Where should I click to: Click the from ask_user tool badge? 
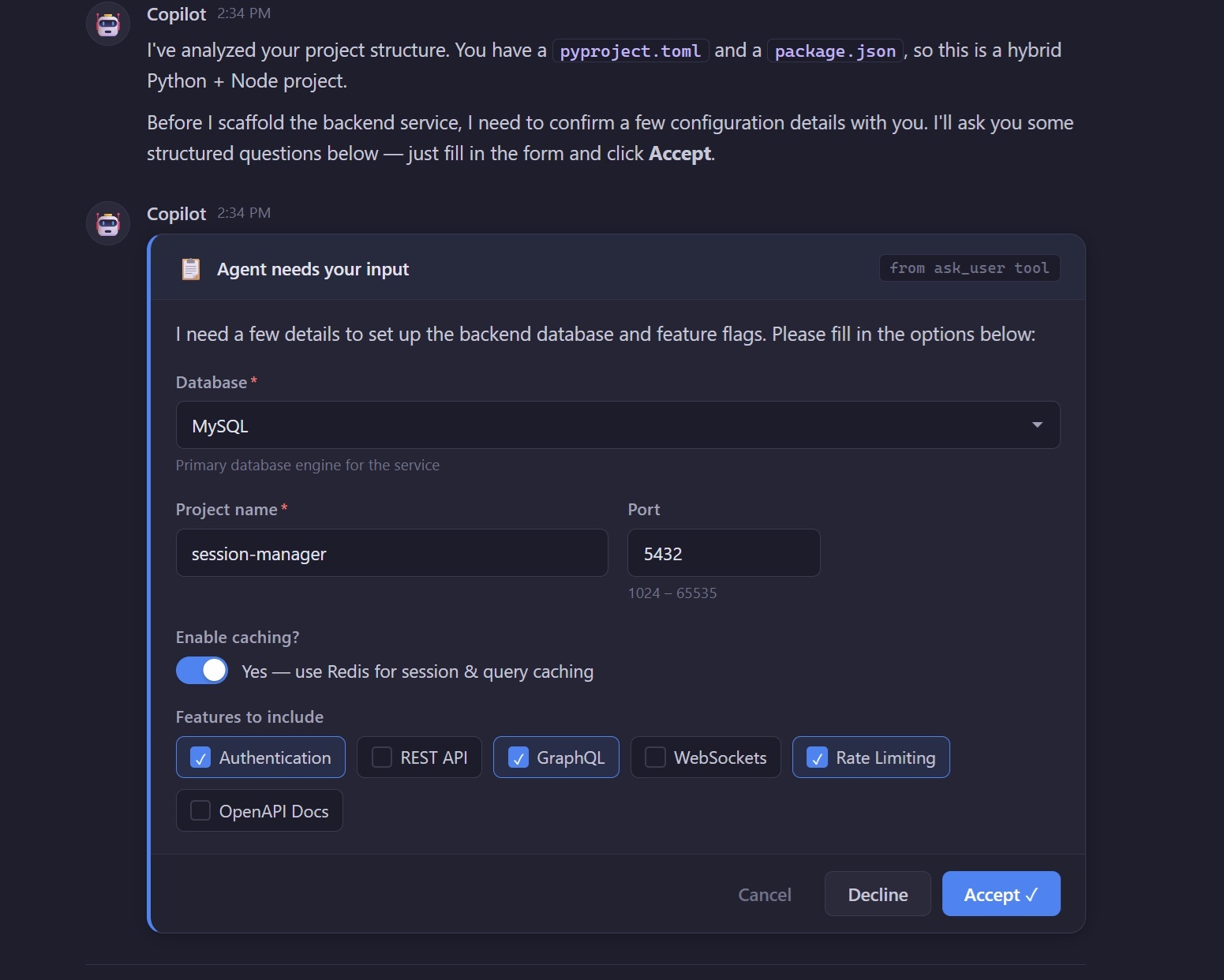pos(968,267)
